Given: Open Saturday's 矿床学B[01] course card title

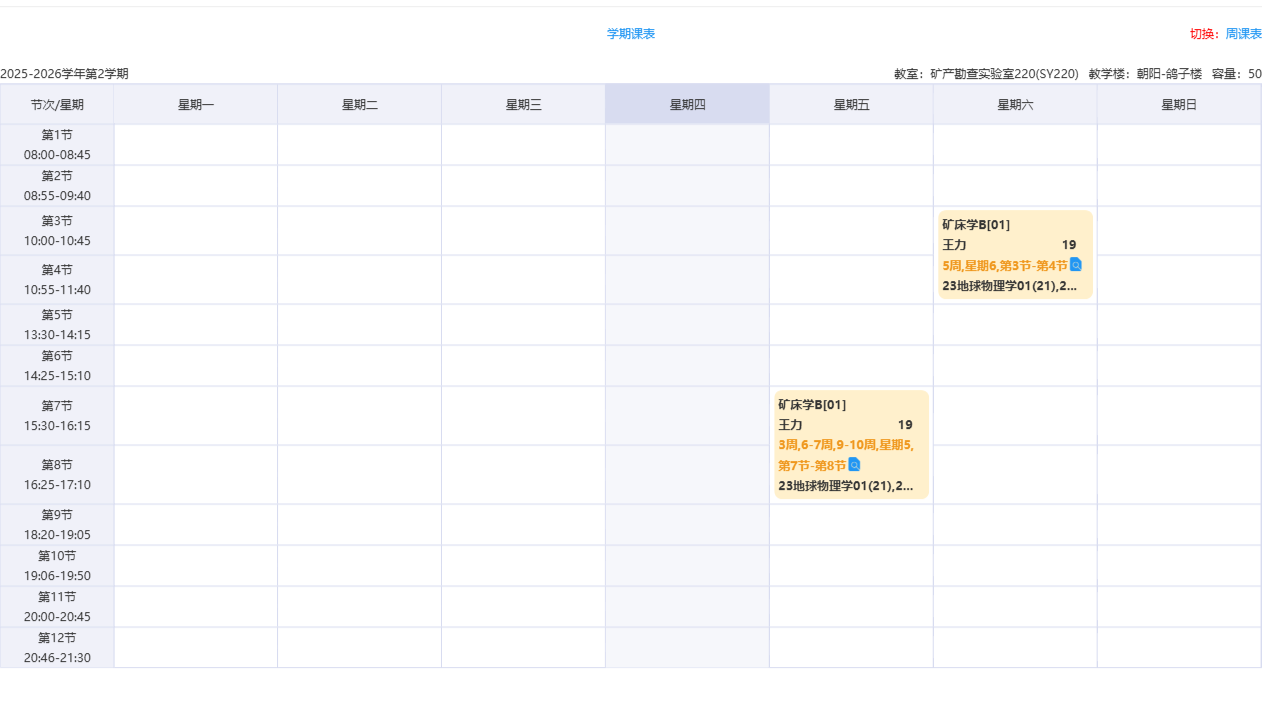Looking at the screenshot, I should click(976, 224).
